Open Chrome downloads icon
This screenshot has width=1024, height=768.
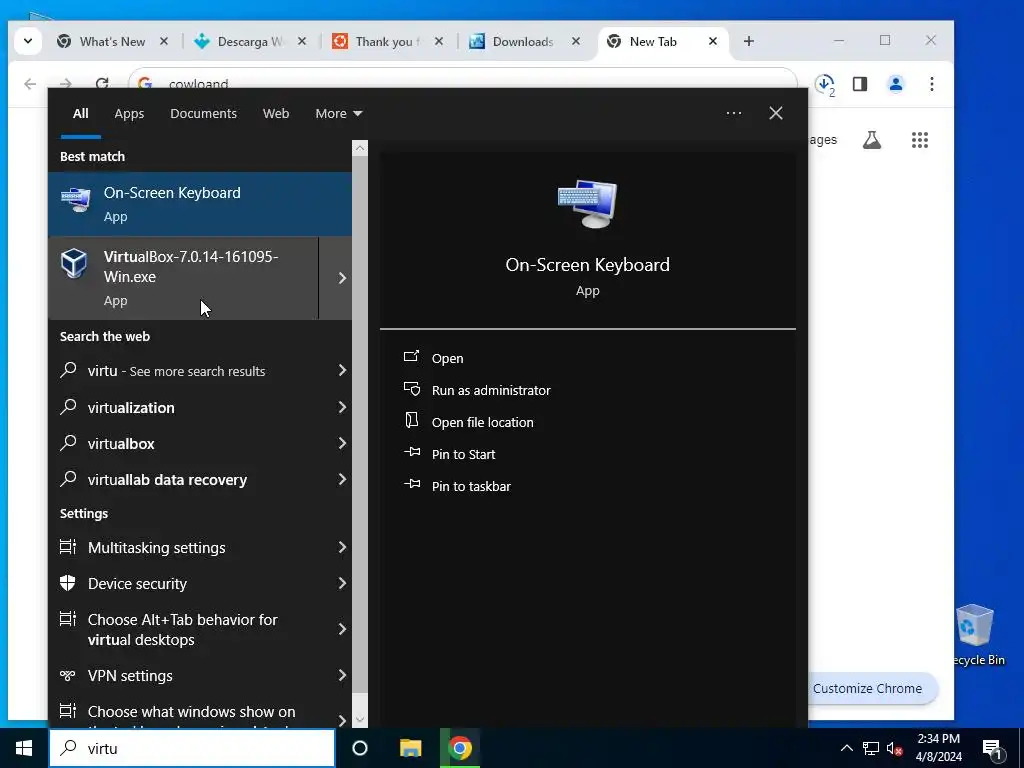pyautogui.click(x=825, y=84)
